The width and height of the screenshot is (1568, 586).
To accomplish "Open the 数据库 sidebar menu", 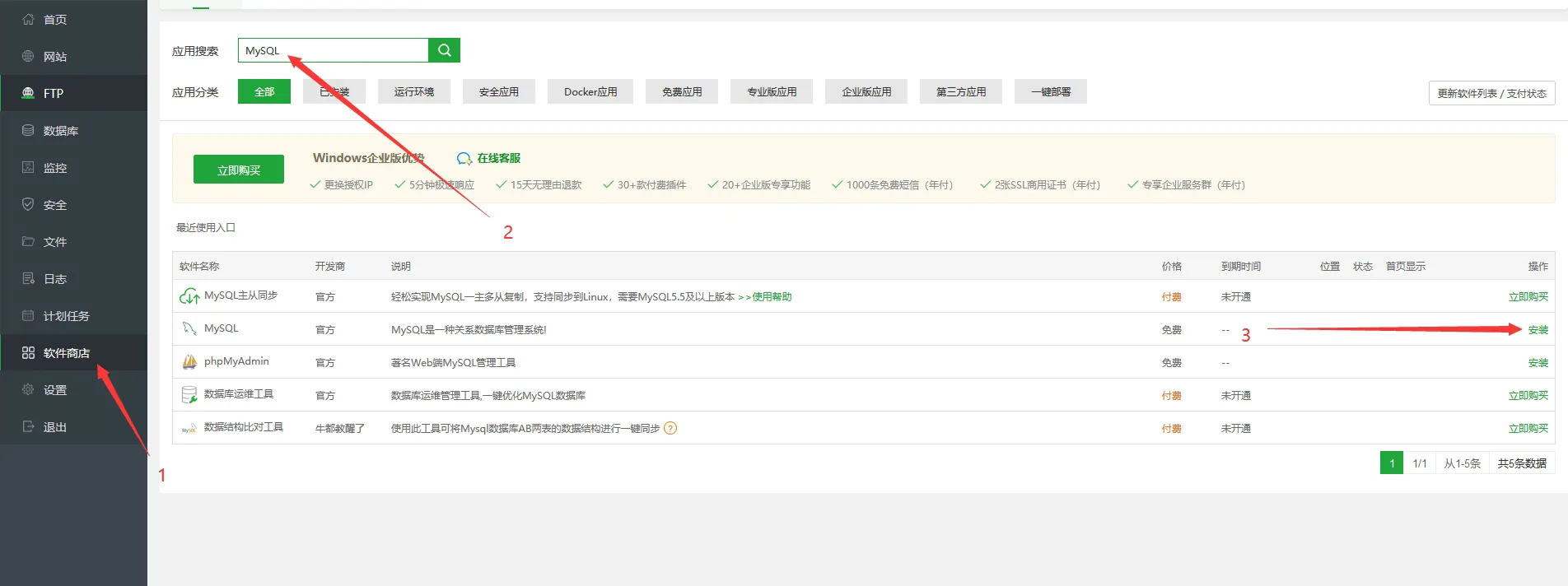I will pyautogui.click(x=61, y=131).
